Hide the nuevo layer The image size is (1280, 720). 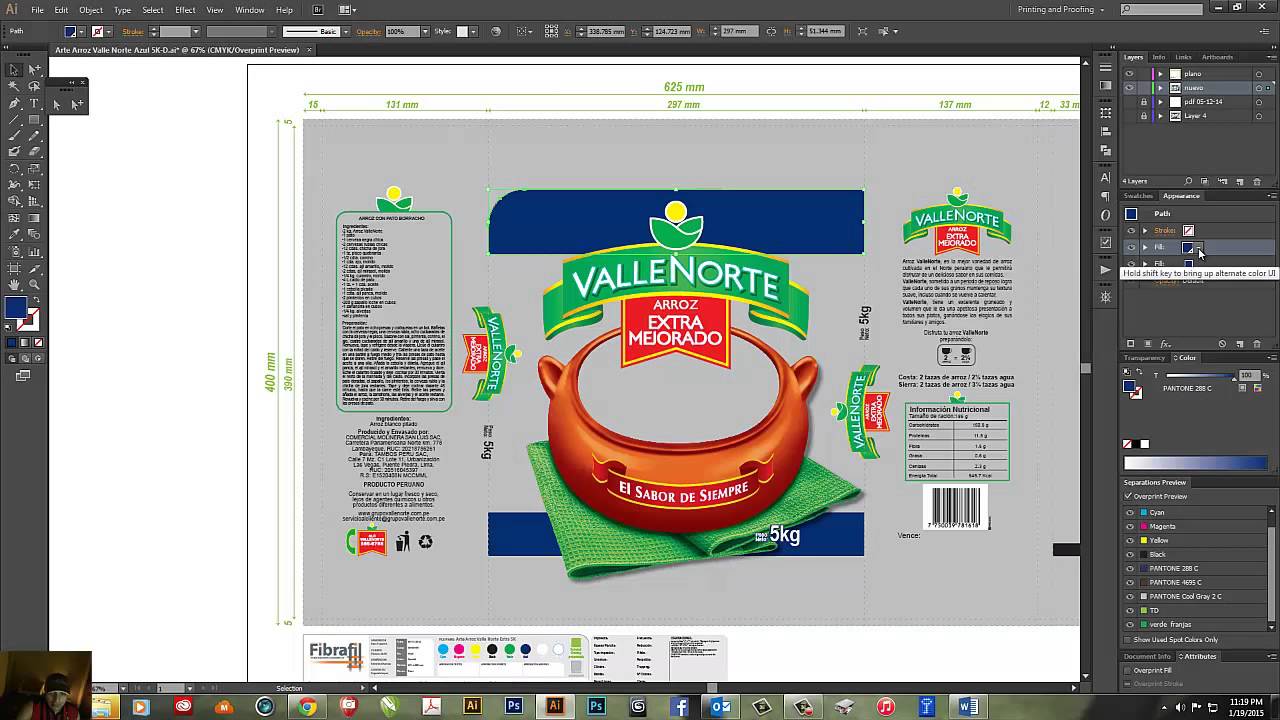(1130, 88)
